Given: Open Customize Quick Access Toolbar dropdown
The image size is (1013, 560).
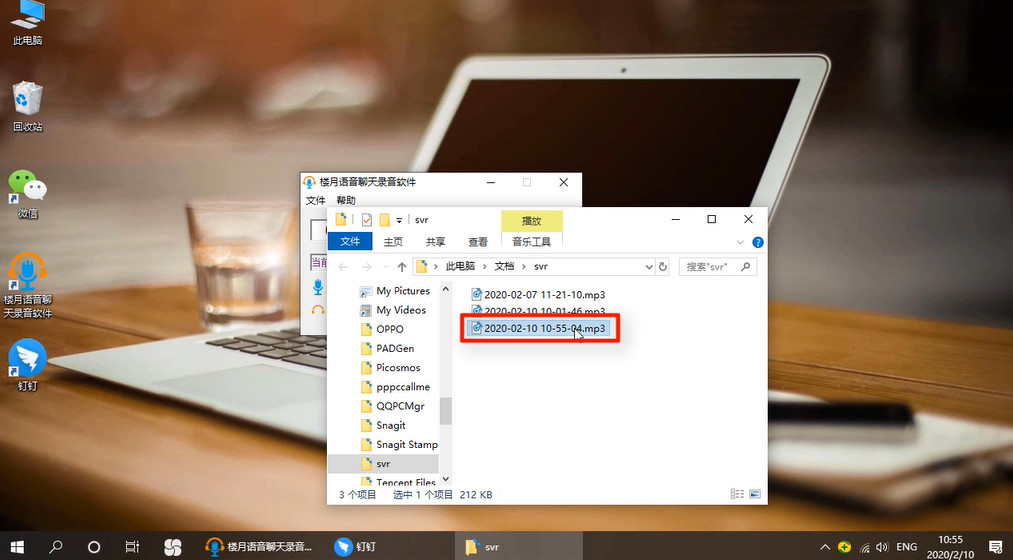Looking at the screenshot, I should click(x=399, y=220).
